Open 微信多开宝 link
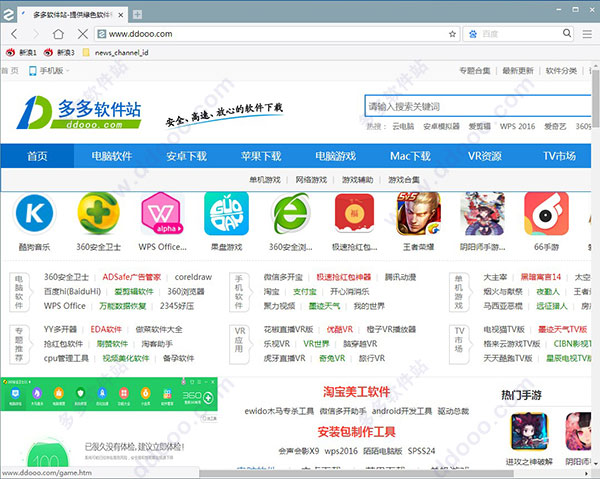 tap(283, 277)
